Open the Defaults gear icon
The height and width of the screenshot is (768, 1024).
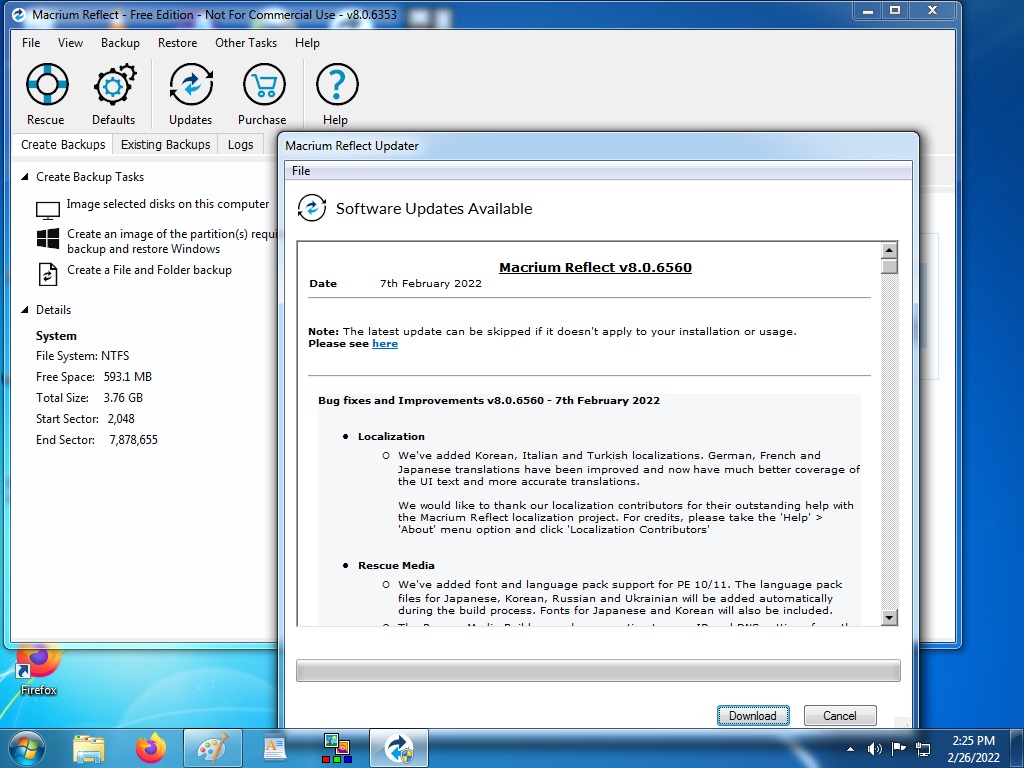click(x=114, y=84)
